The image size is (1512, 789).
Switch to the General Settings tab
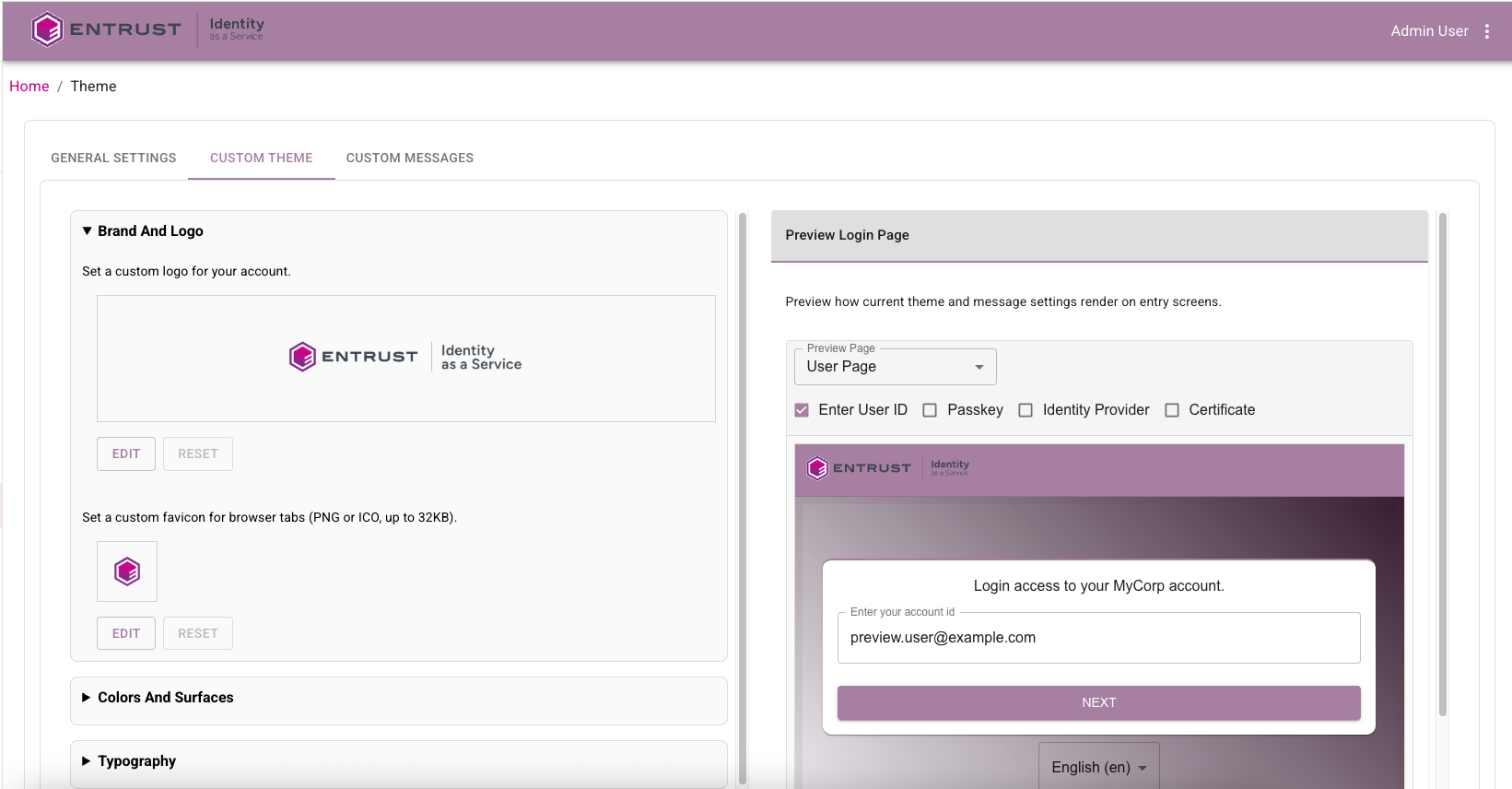(113, 159)
